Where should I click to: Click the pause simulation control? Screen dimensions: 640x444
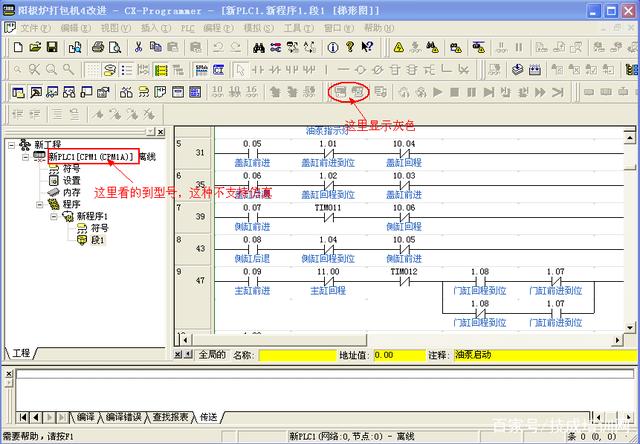[x=471, y=93]
